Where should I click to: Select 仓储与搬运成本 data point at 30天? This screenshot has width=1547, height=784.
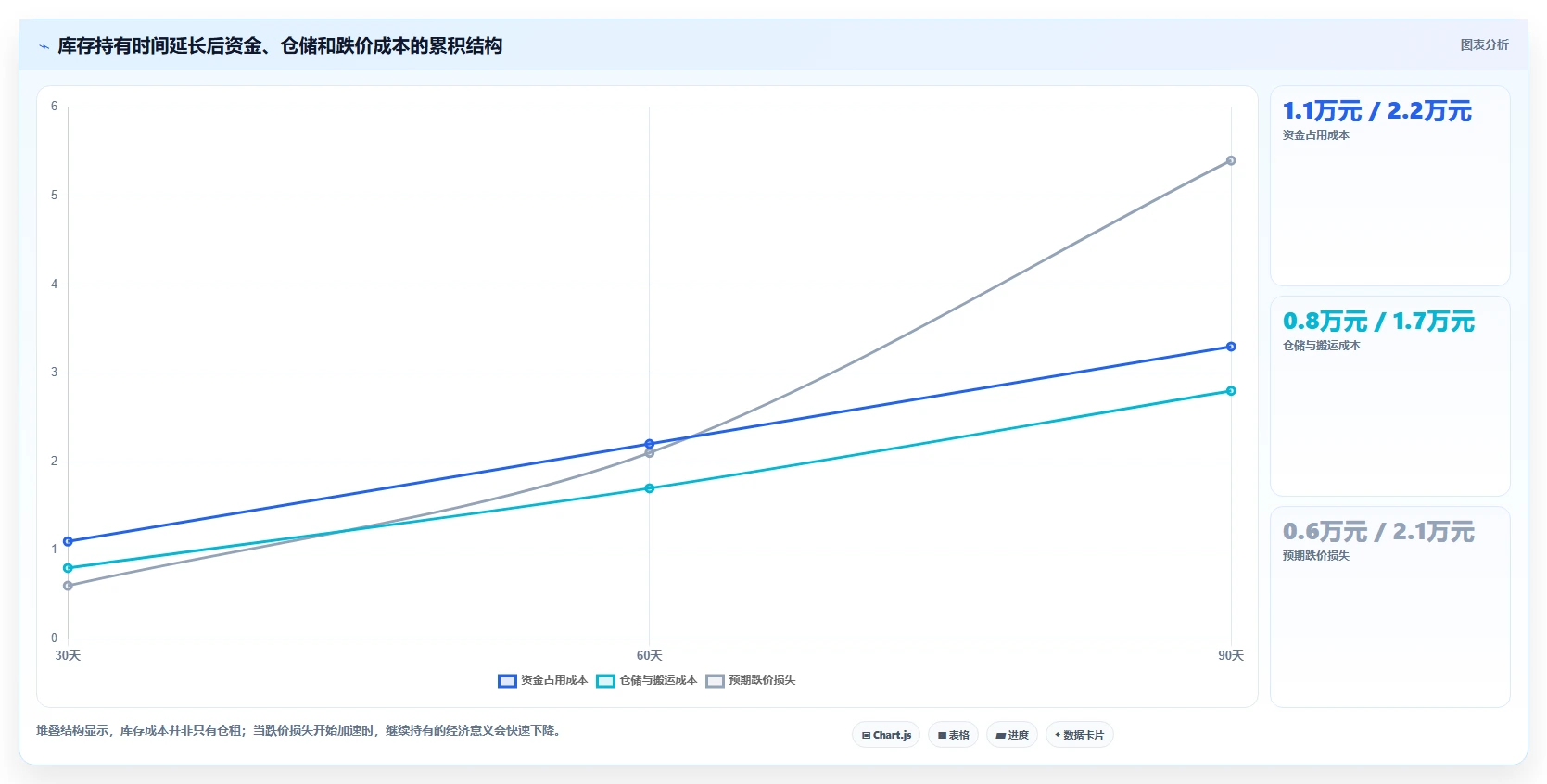tap(68, 568)
